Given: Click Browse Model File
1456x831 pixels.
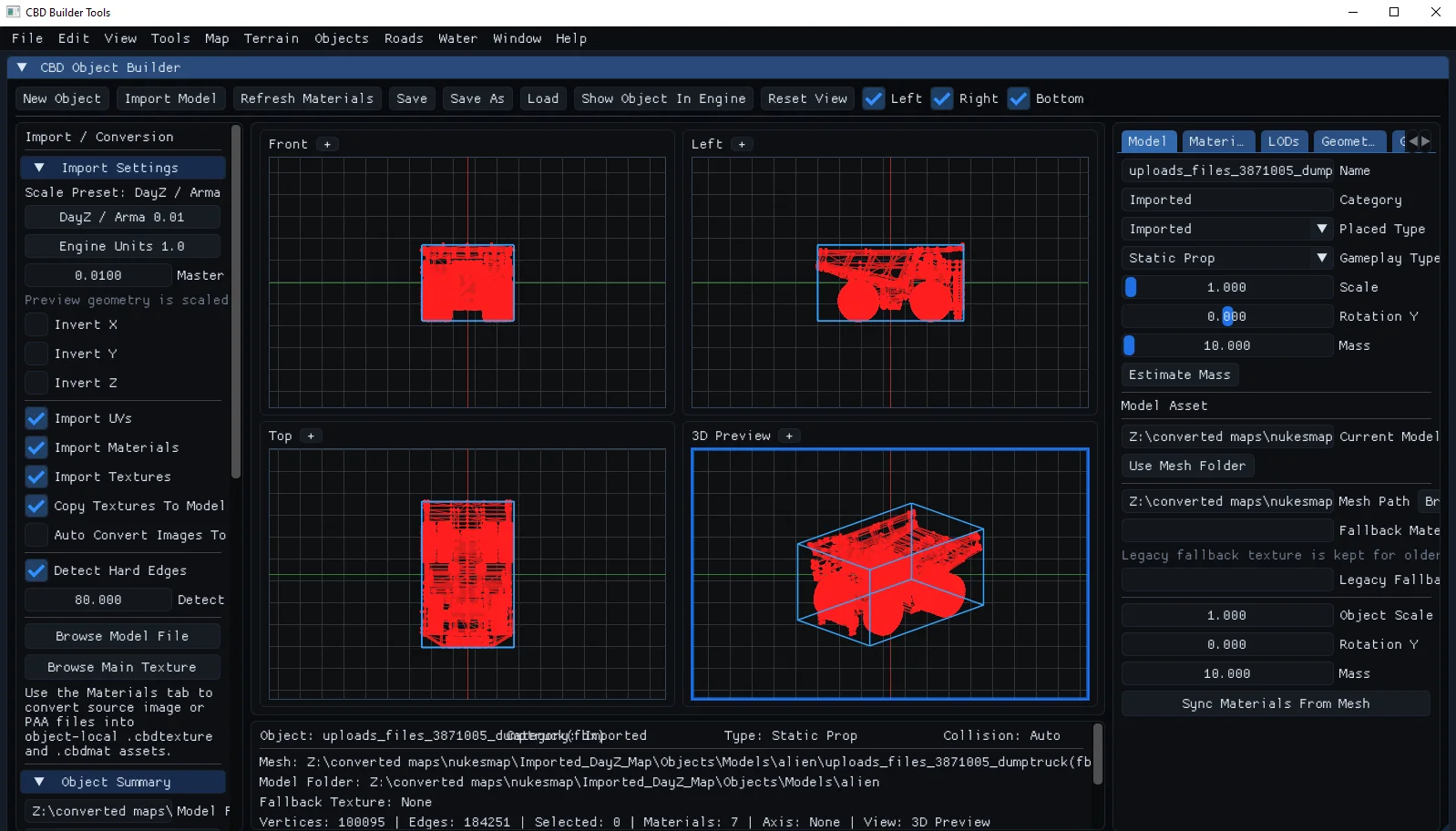Looking at the screenshot, I should click(x=122, y=636).
